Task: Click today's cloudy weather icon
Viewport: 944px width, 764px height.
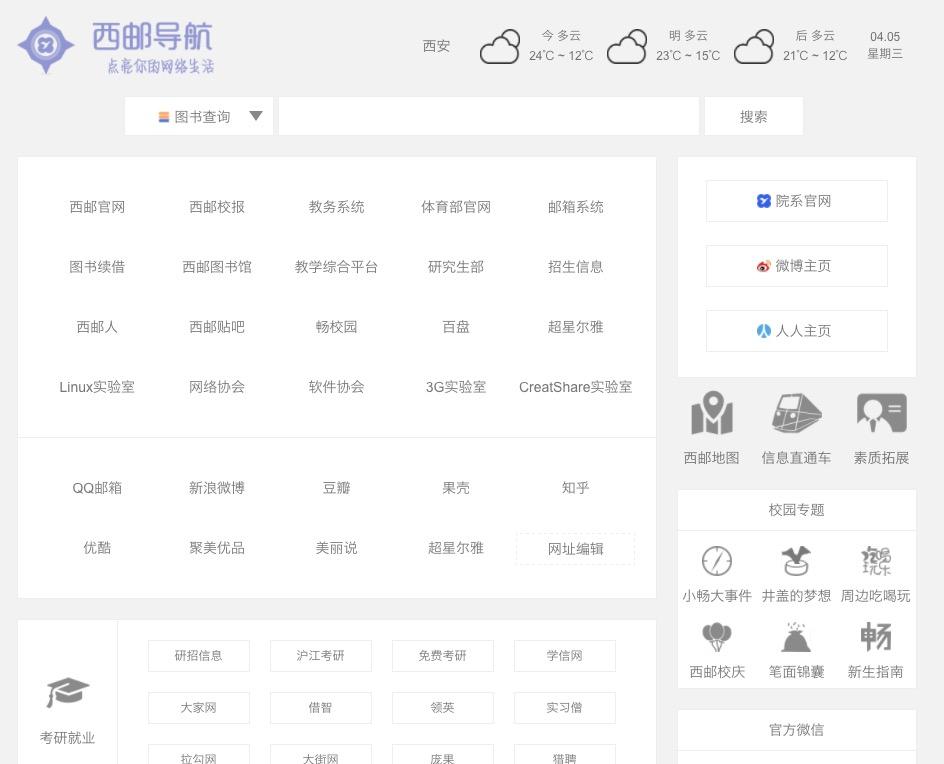Action: 500,46
